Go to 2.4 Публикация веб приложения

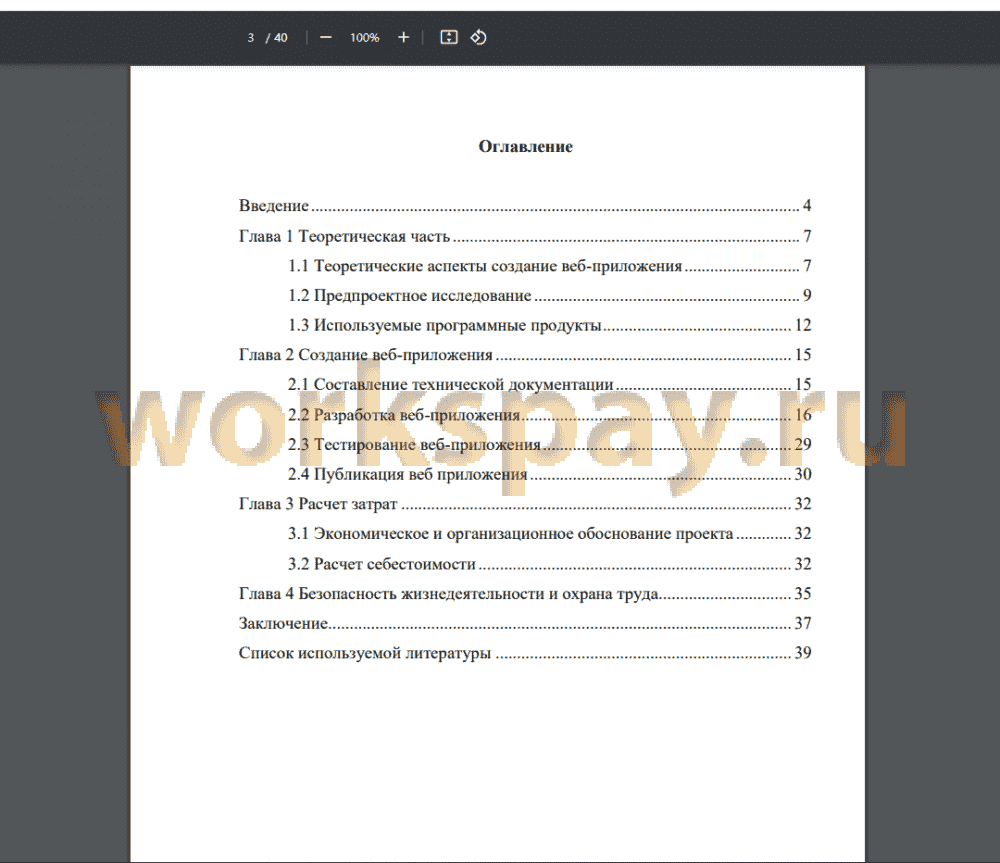click(550, 474)
